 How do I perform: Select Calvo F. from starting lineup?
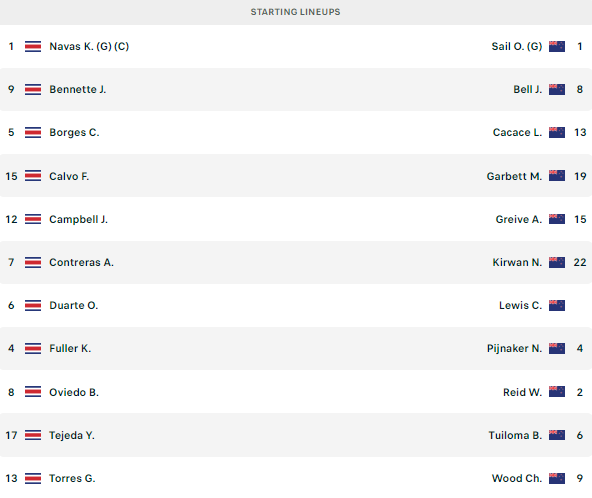pos(69,176)
